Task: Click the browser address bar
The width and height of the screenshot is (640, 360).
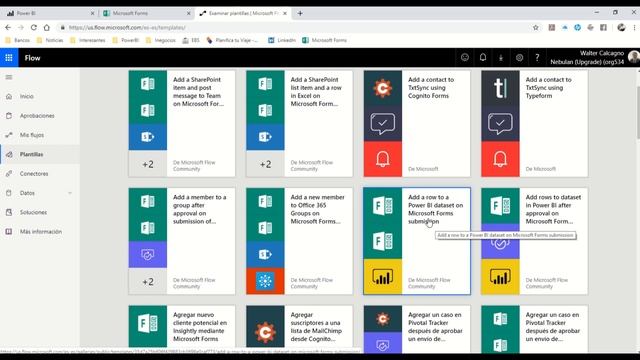Action: point(294,27)
